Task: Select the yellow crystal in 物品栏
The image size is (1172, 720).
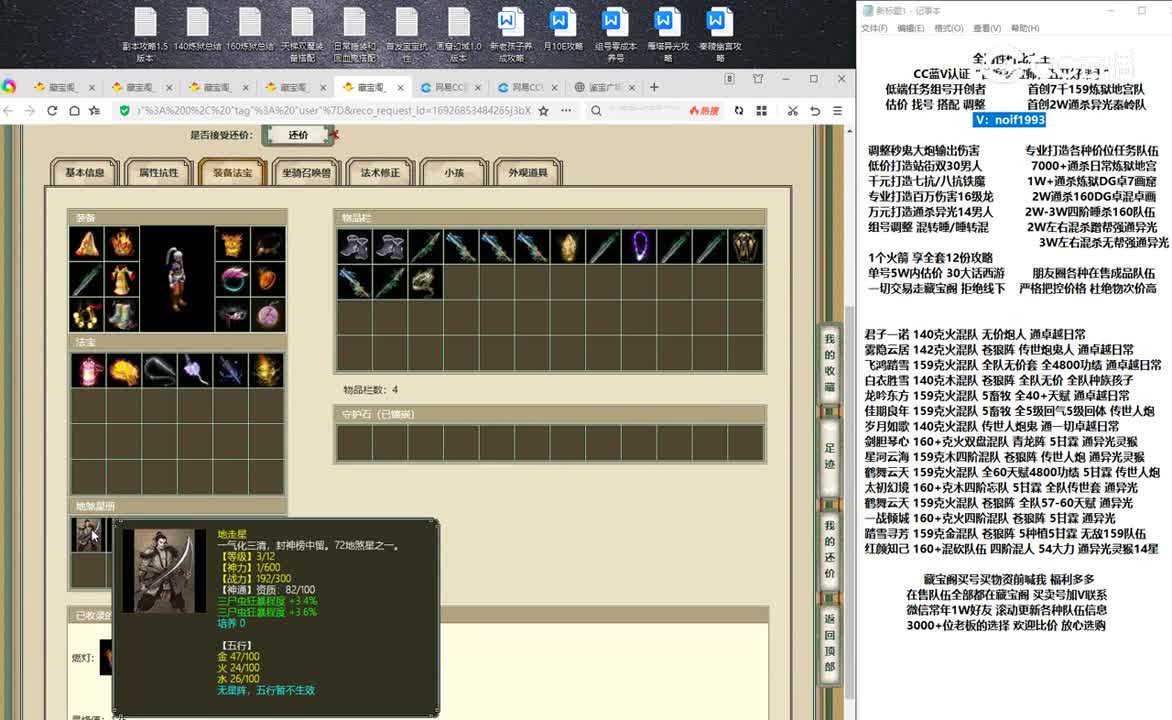Action: coord(568,246)
